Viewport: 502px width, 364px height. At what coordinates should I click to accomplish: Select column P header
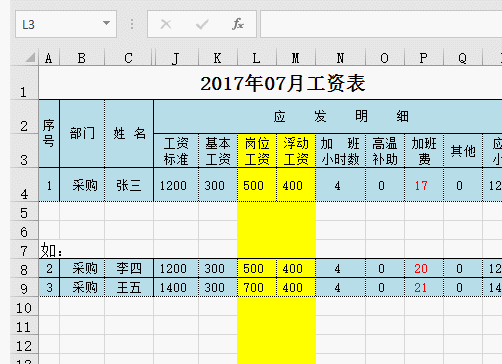tap(424, 58)
